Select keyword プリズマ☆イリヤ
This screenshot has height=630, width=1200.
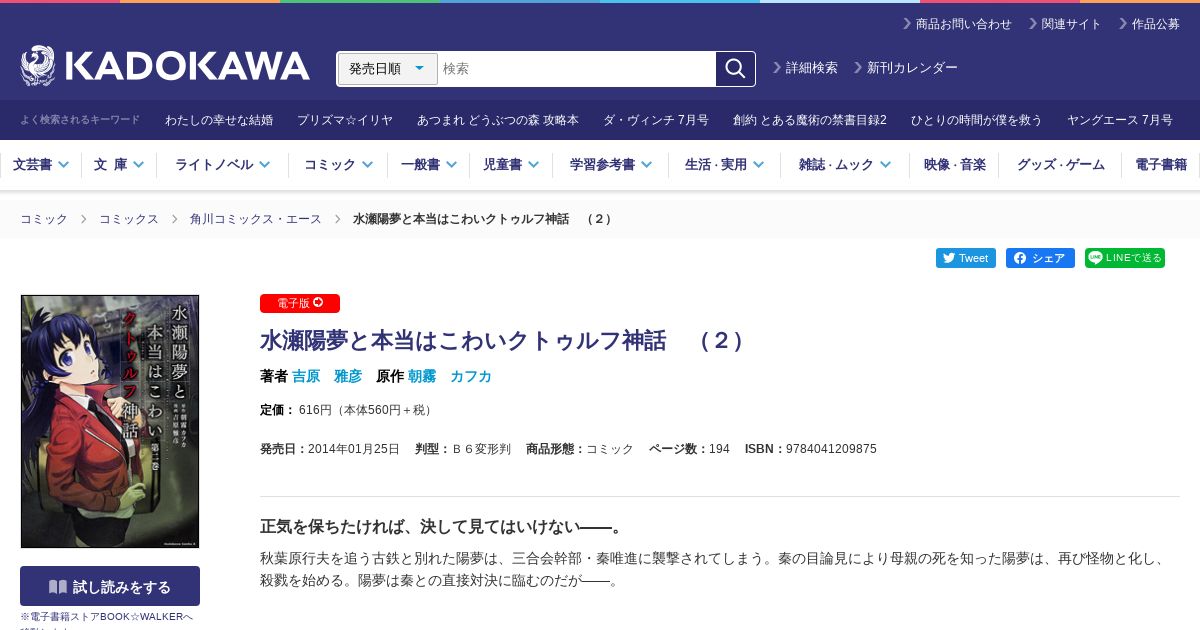345,120
